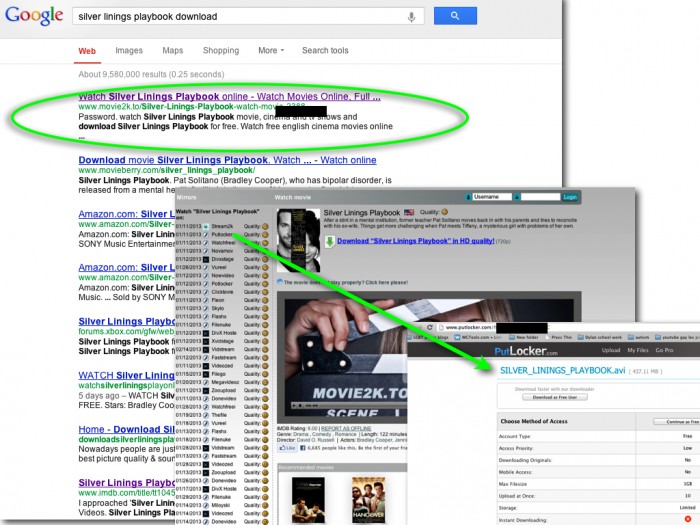Switch to the Images tab
This screenshot has height=525, width=700.
[129, 50]
